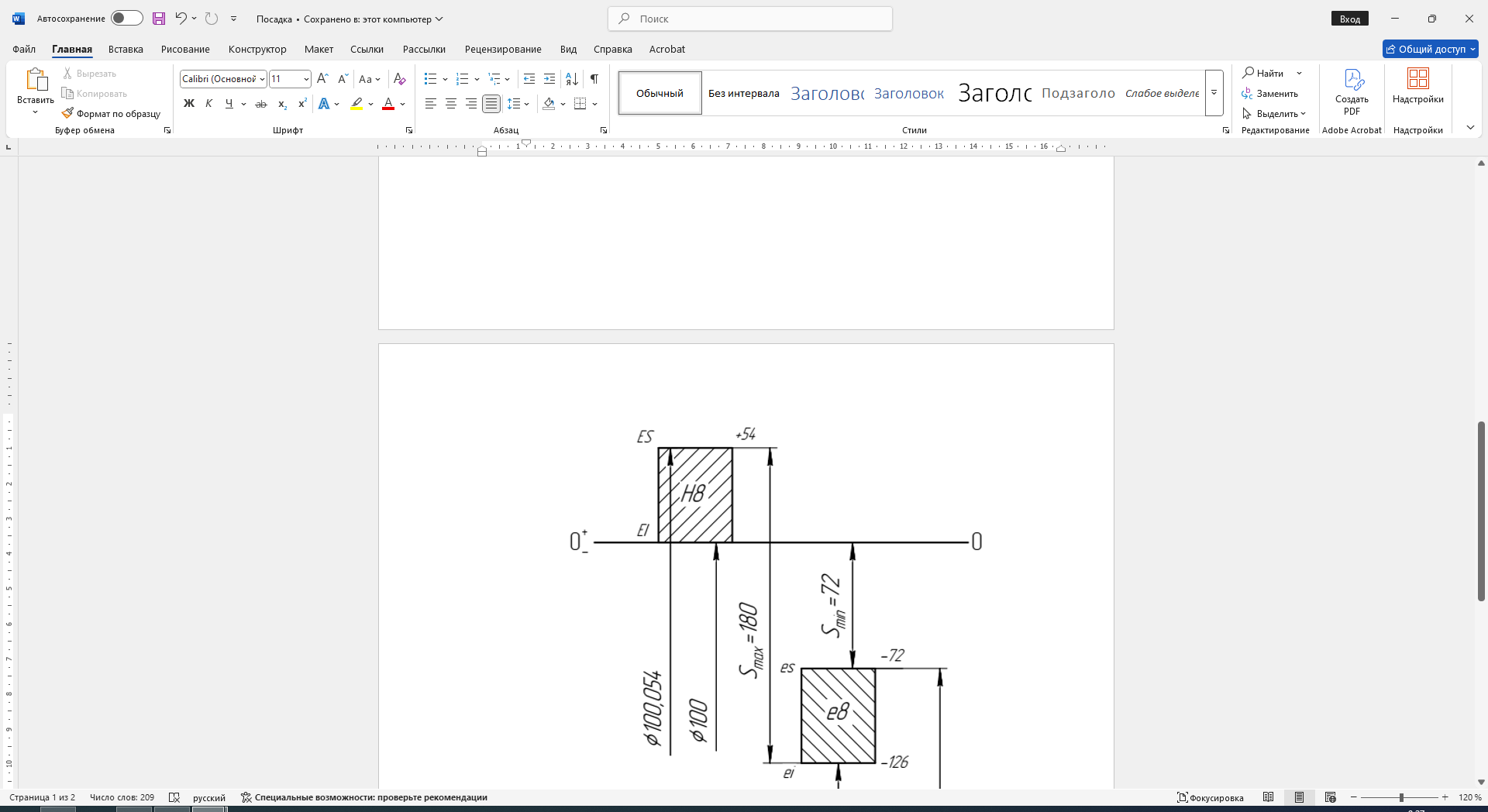
Task: Click the word count Число слов: 209
Action: (x=122, y=797)
